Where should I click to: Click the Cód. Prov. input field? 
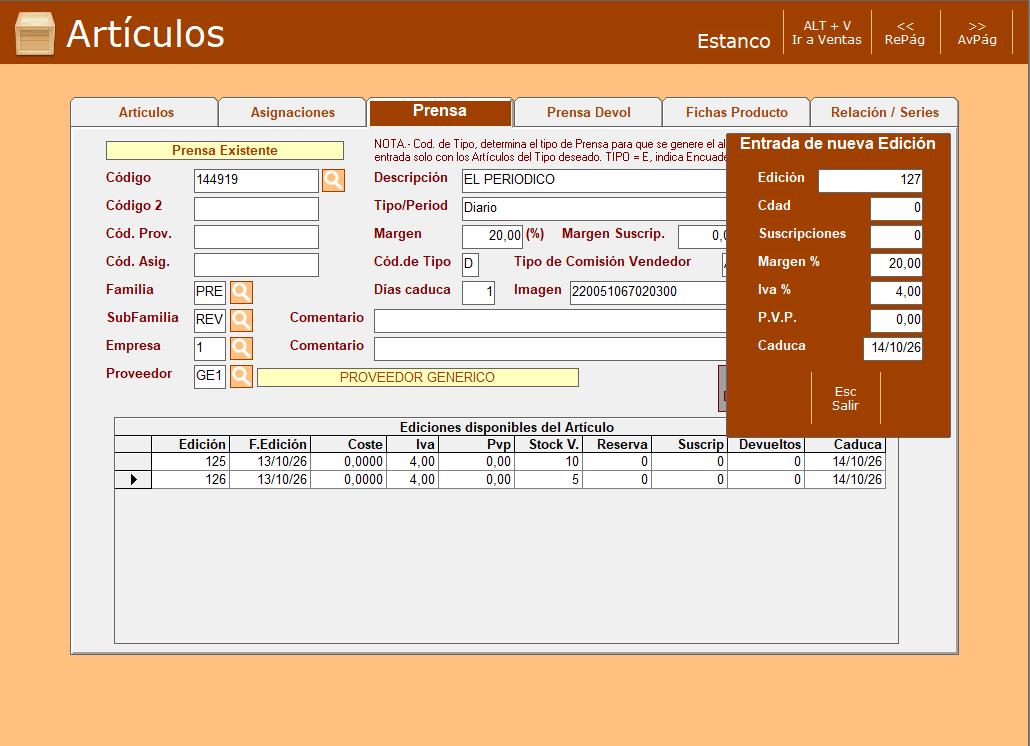[256, 236]
